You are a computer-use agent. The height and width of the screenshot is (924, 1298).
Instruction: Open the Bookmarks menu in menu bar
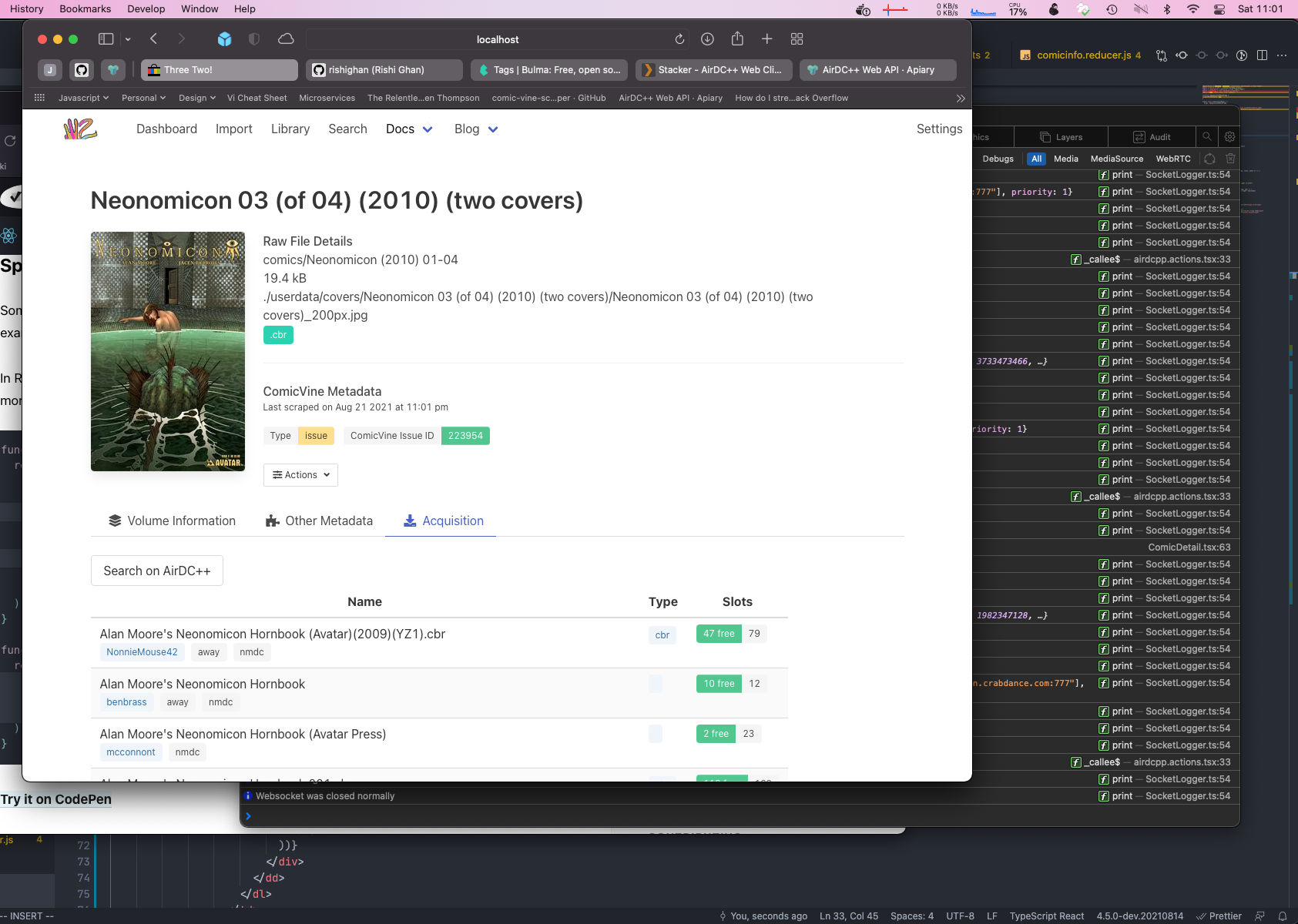[x=85, y=9]
